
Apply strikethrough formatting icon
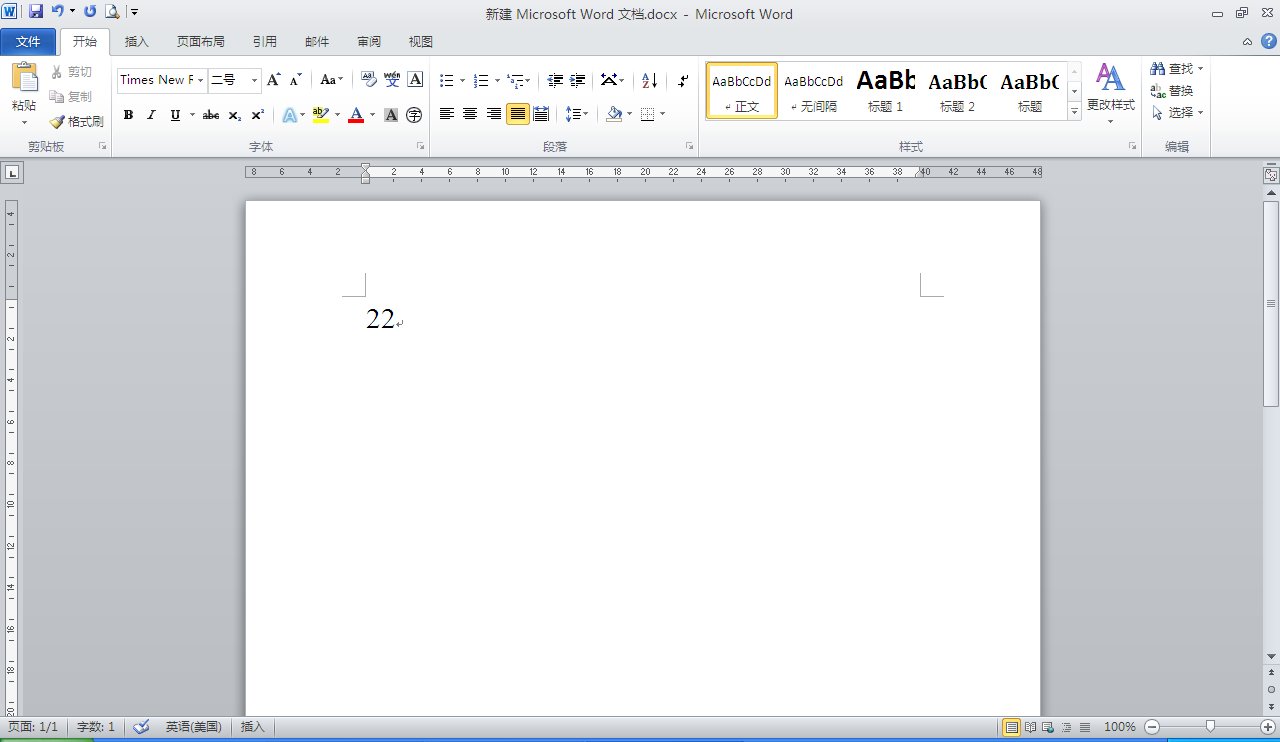210,115
